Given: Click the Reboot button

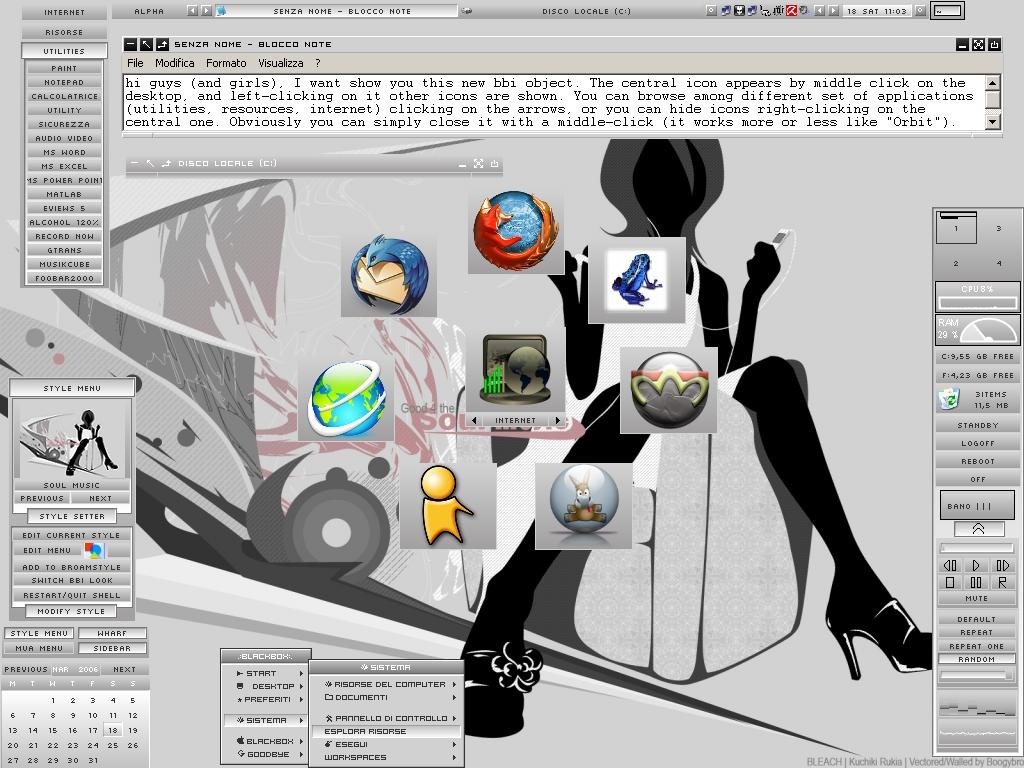Looking at the screenshot, I should 978,461.
